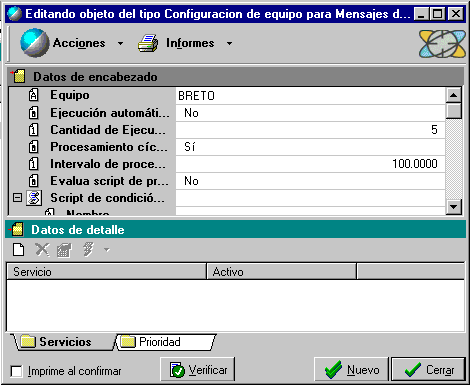470x385 pixels.
Task: Edit the Cantidad de Ejecu... value 5
Action: [x=310, y=130]
